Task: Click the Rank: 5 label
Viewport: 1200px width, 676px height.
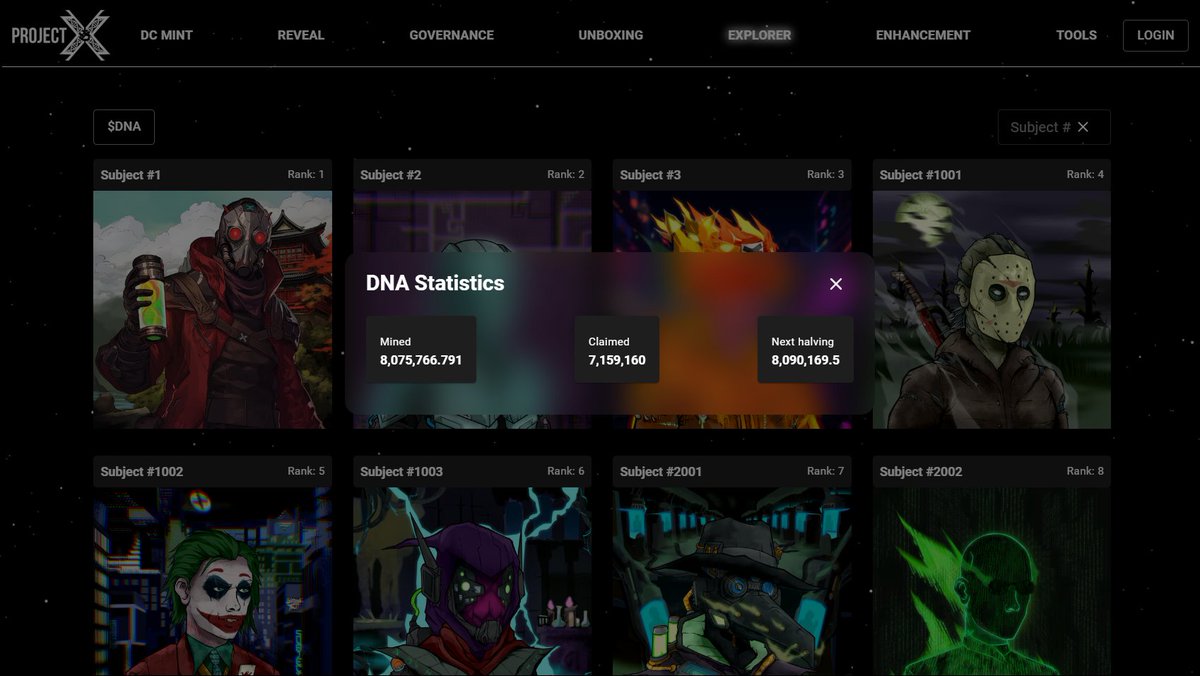Action: click(306, 471)
